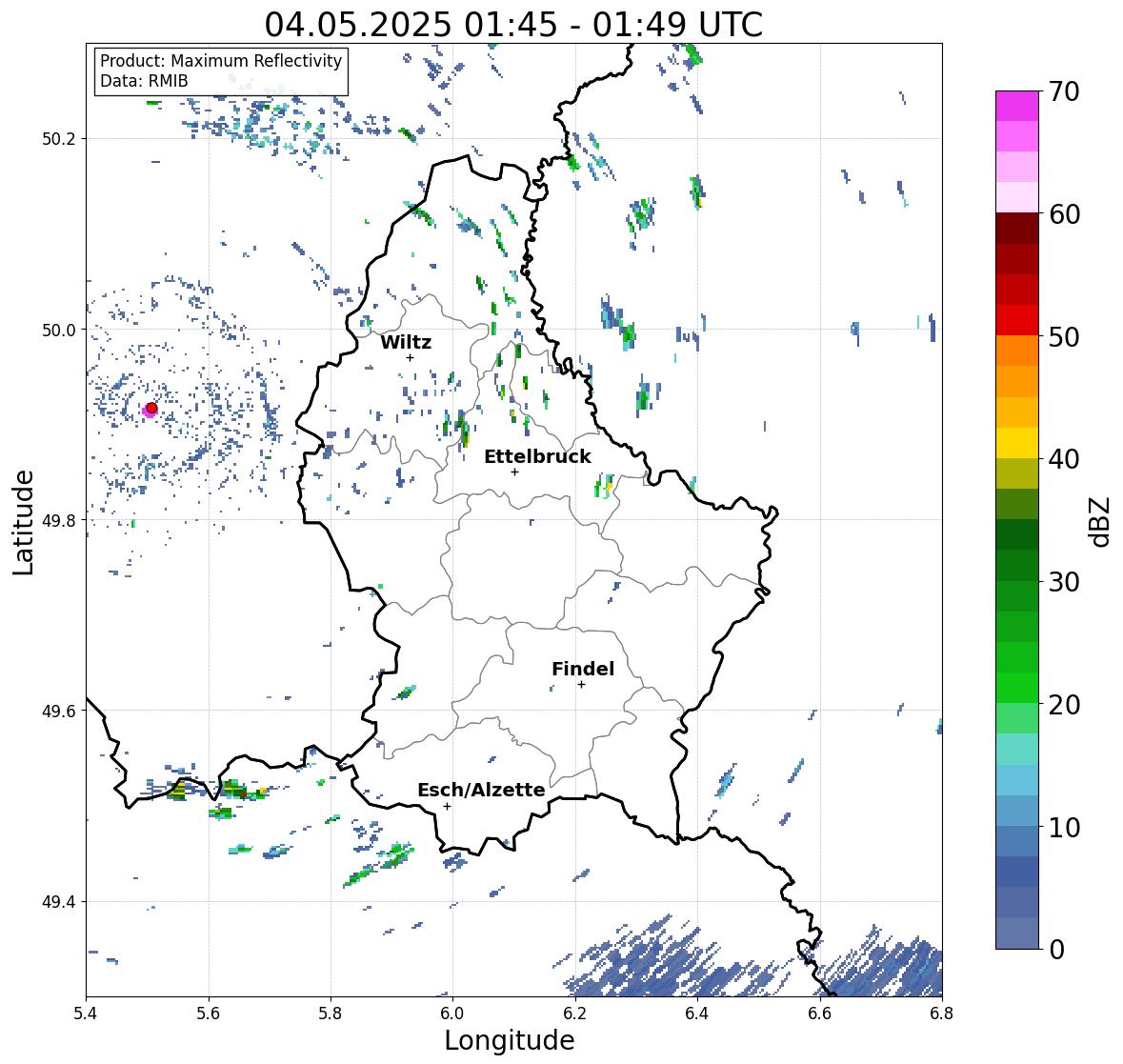
Task: Click the Findel station label
Action: (582, 669)
